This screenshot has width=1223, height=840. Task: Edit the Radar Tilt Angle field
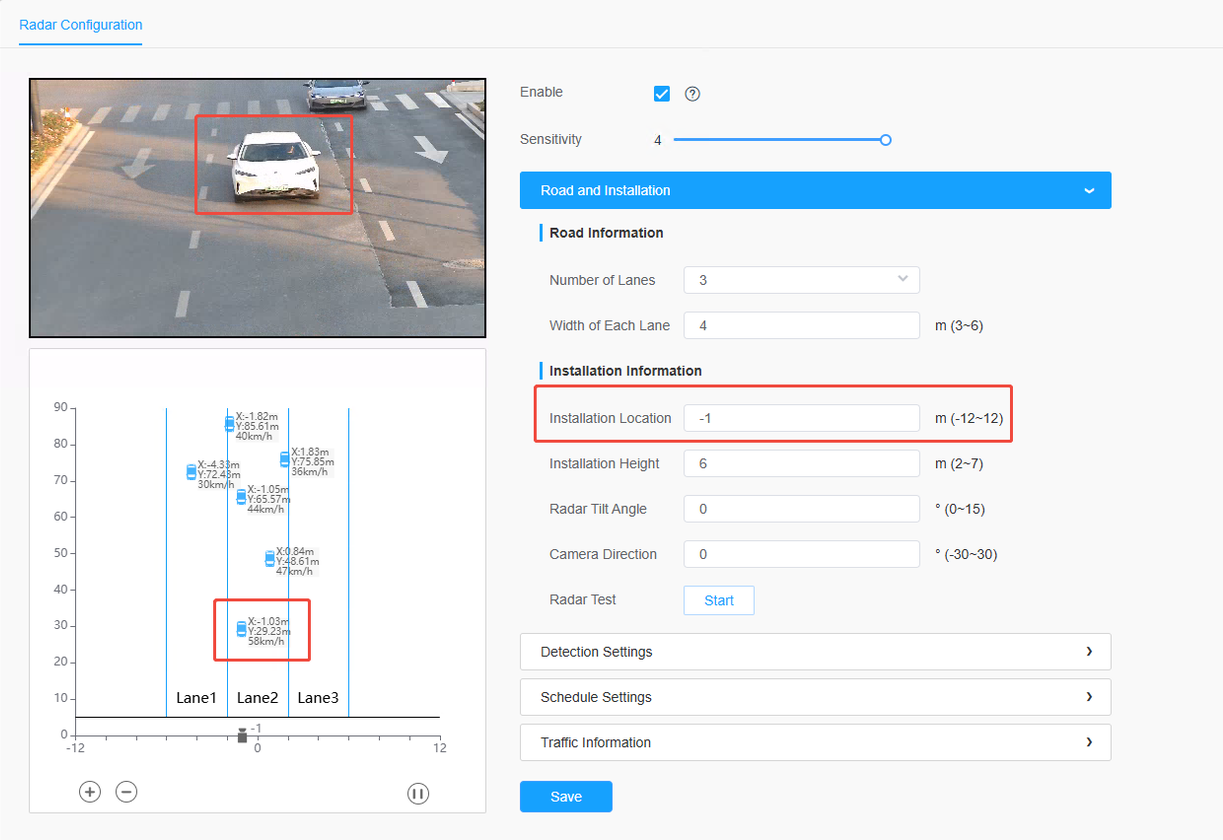coord(801,509)
